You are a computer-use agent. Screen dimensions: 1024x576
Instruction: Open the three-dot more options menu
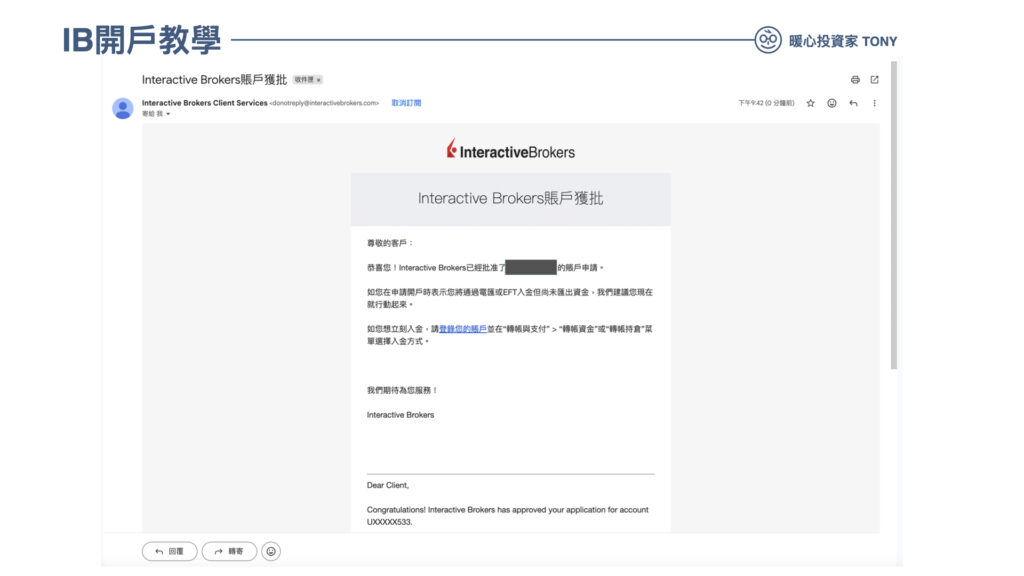(874, 103)
